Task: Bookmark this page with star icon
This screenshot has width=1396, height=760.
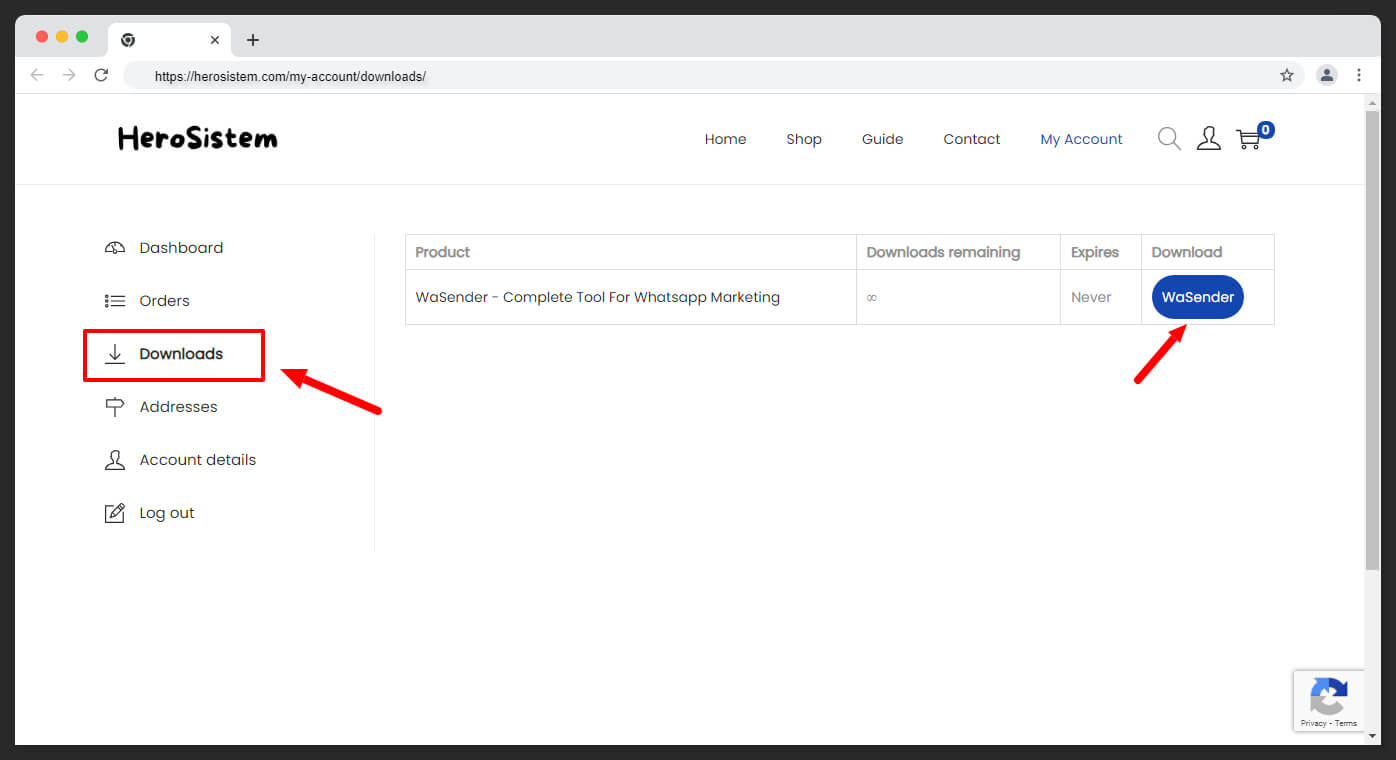Action: tap(1287, 75)
